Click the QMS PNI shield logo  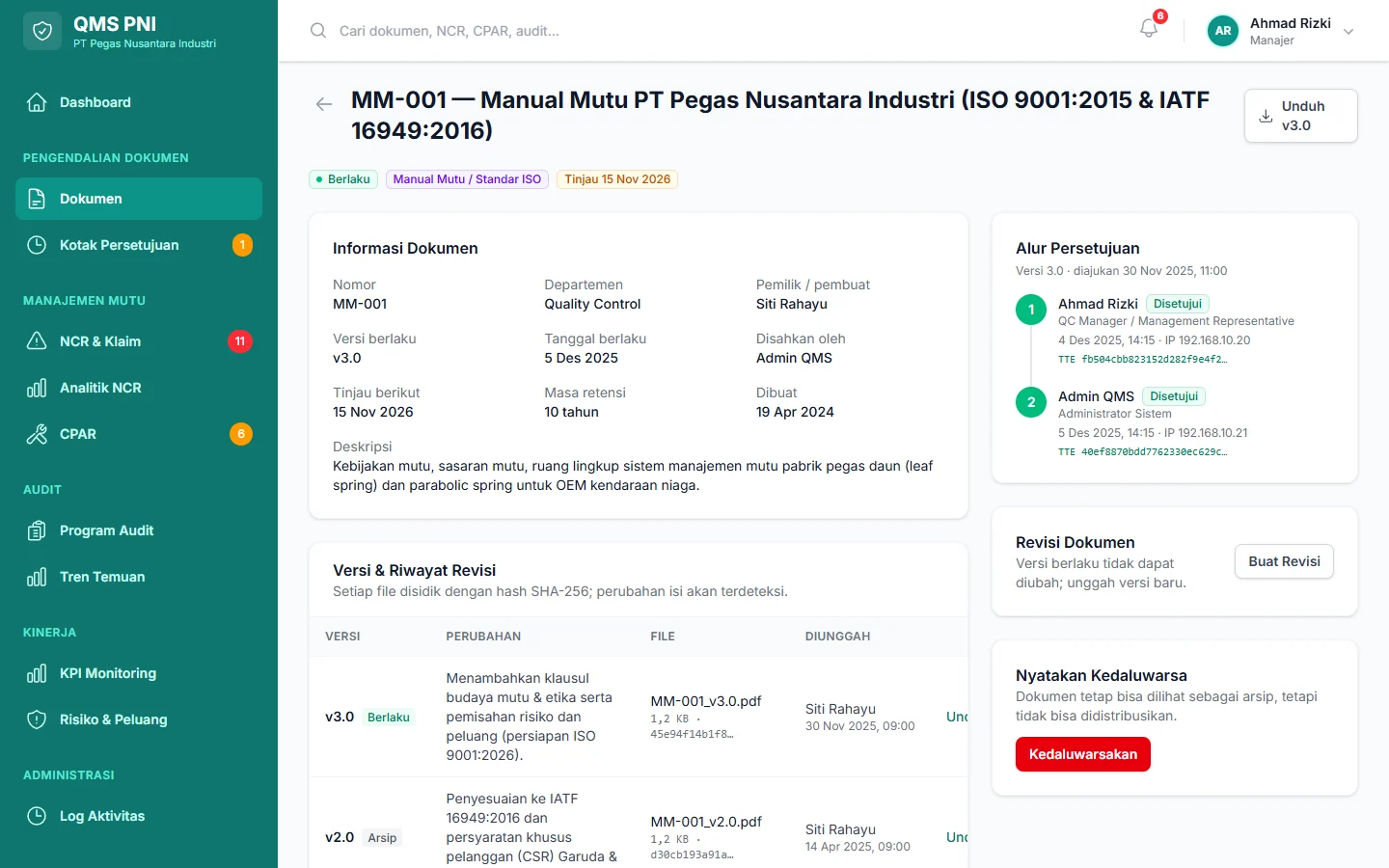42,31
